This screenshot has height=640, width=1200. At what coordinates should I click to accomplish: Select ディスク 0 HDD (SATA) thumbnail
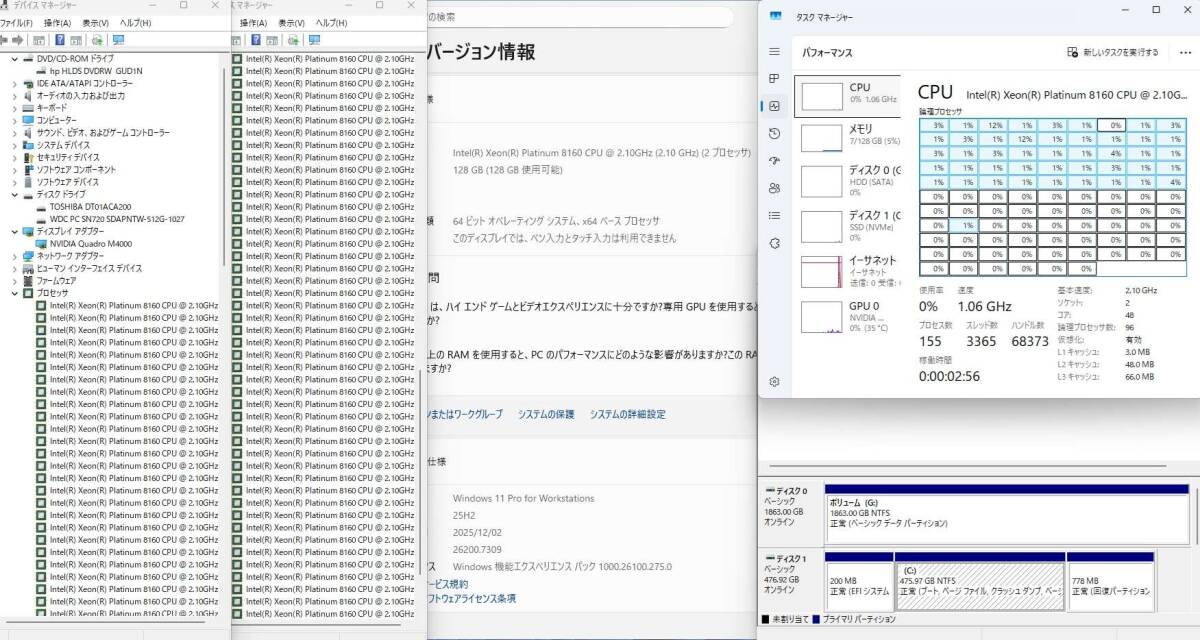pos(823,181)
